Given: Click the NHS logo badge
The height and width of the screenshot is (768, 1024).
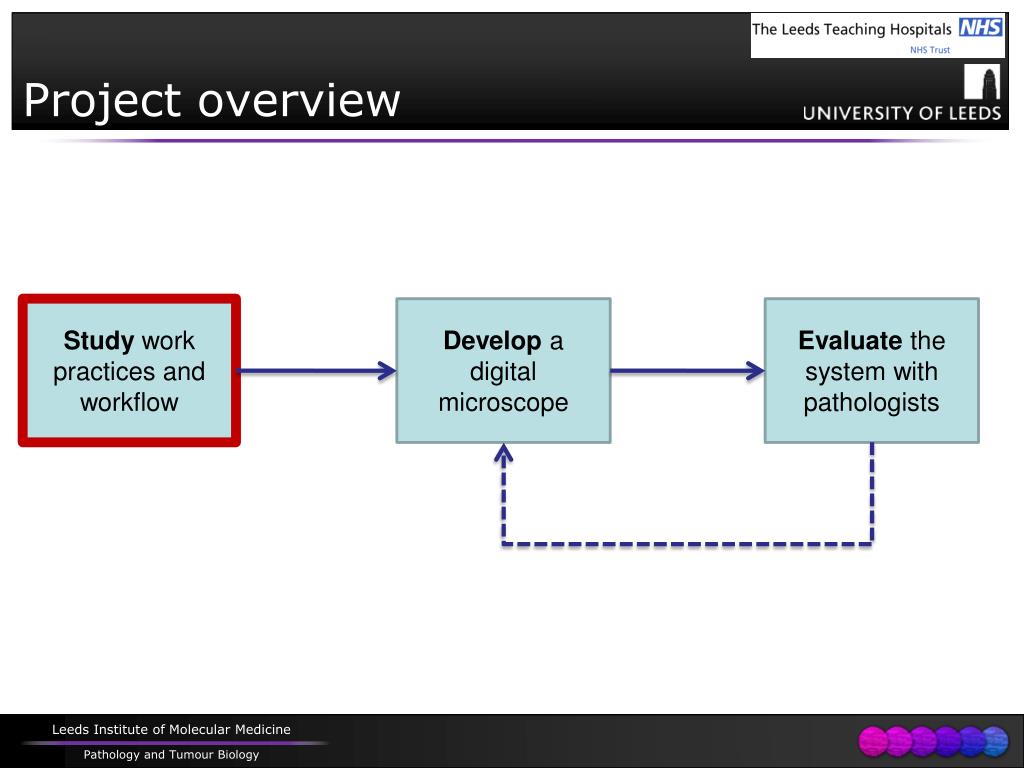Looking at the screenshot, I should (x=980, y=27).
